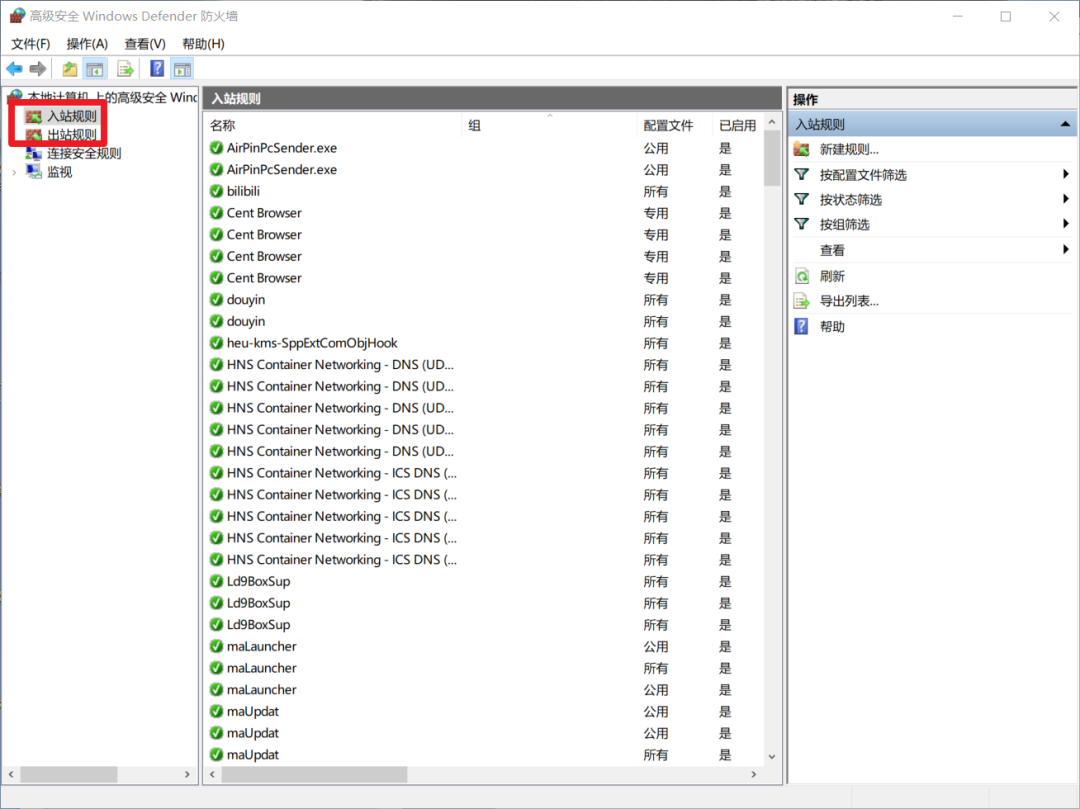Click the Export list toolbar icon
Screen dimensions: 1080x809
click(x=125, y=69)
